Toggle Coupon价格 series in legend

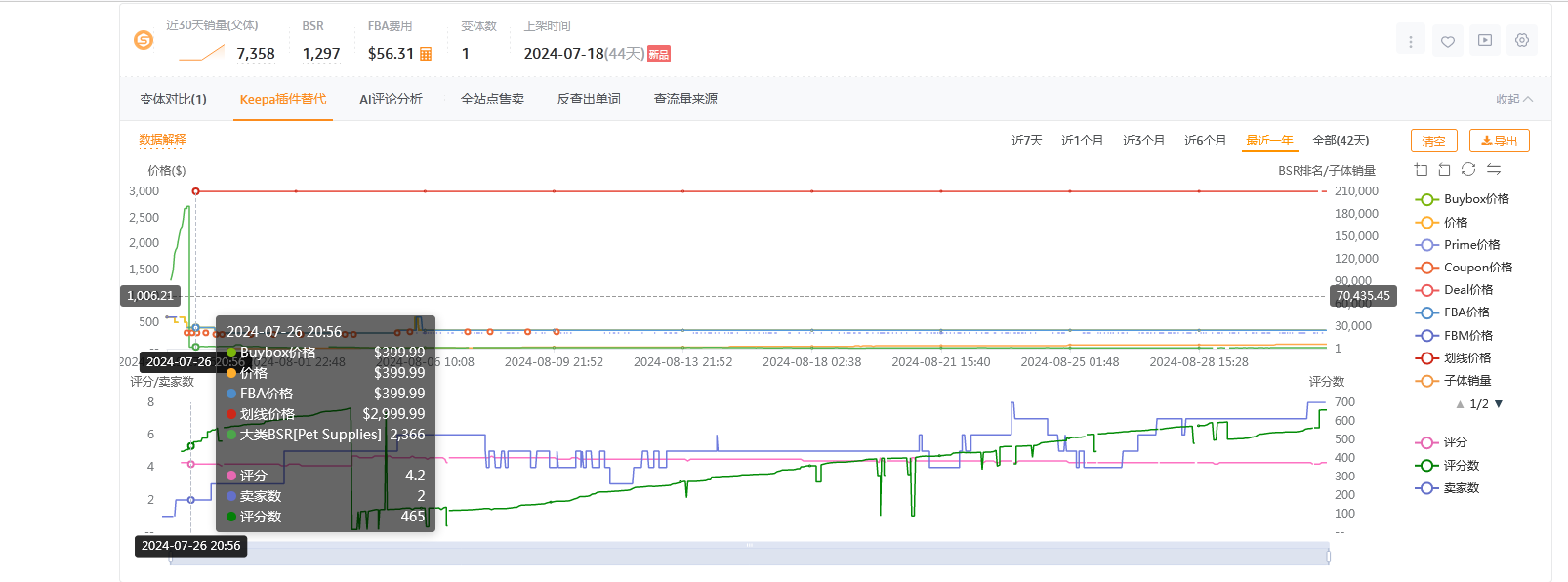[x=1464, y=268]
